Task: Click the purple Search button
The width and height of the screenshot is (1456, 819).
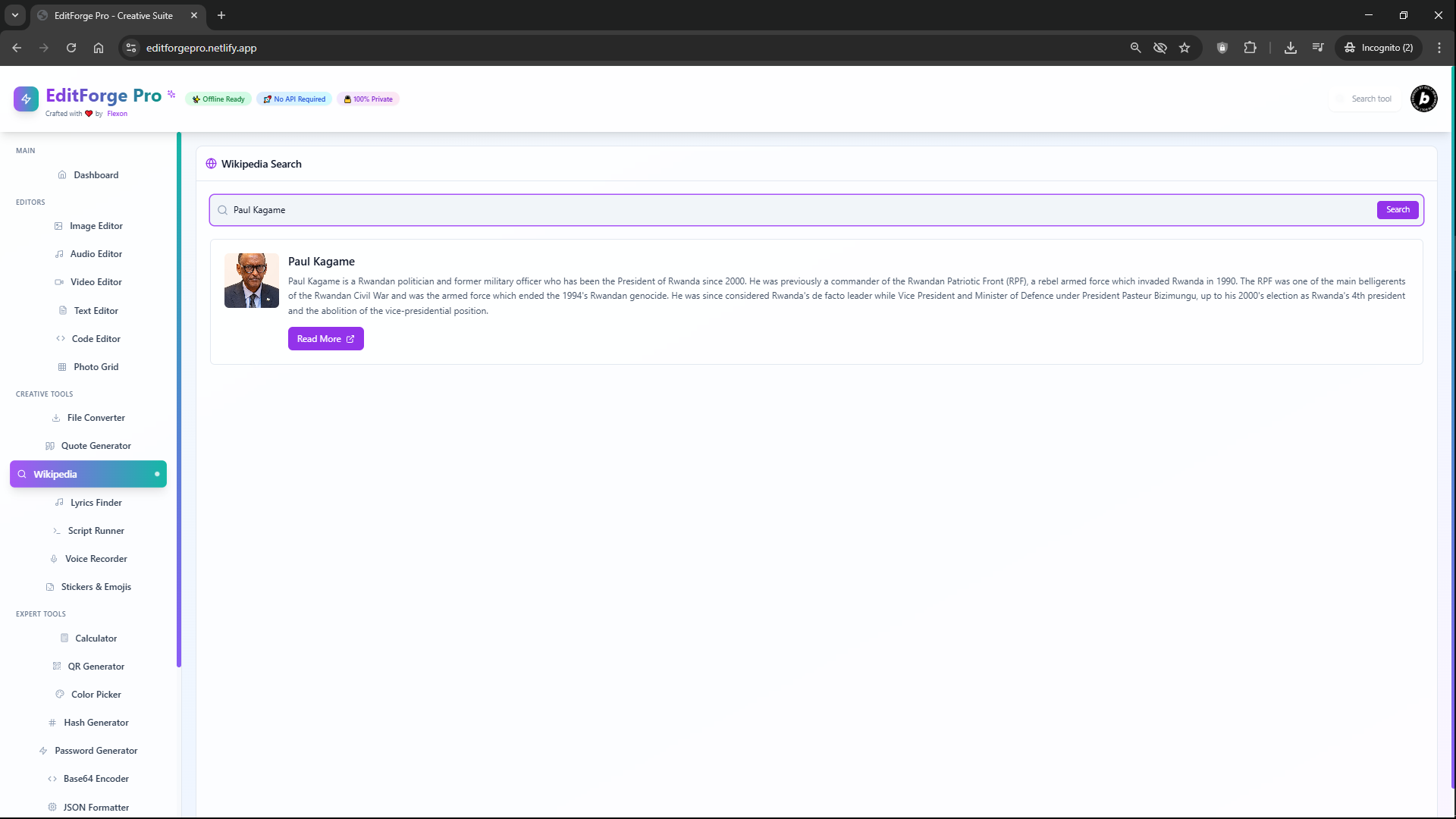Action: (x=1397, y=210)
